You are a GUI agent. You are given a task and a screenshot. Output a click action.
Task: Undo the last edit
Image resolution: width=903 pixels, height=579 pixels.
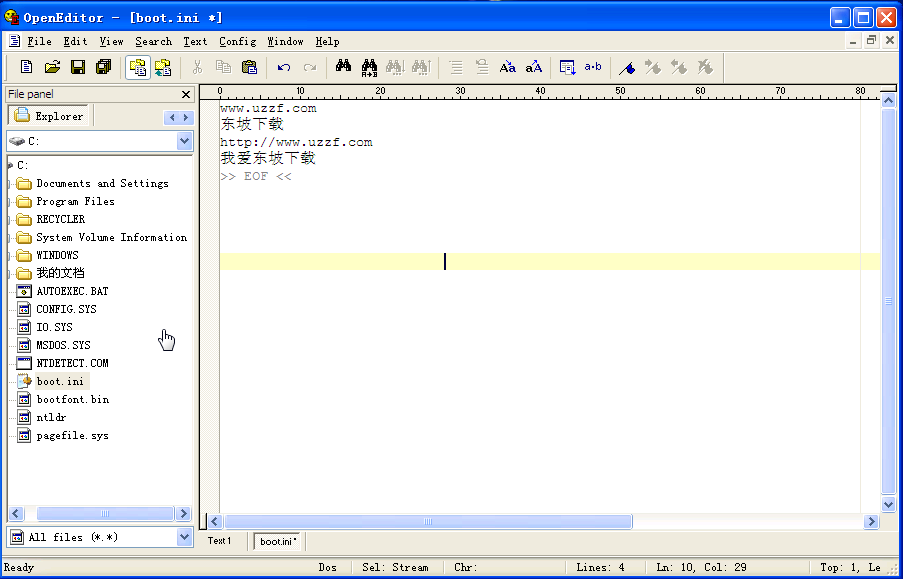click(283, 67)
